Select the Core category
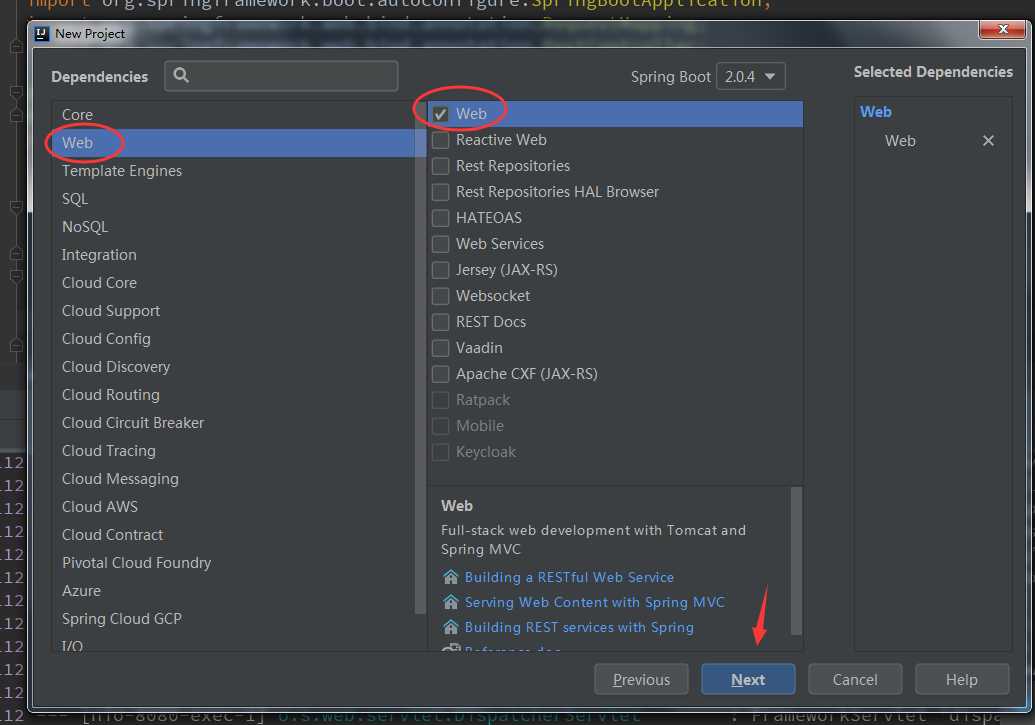The height and width of the screenshot is (725, 1035). (234, 115)
